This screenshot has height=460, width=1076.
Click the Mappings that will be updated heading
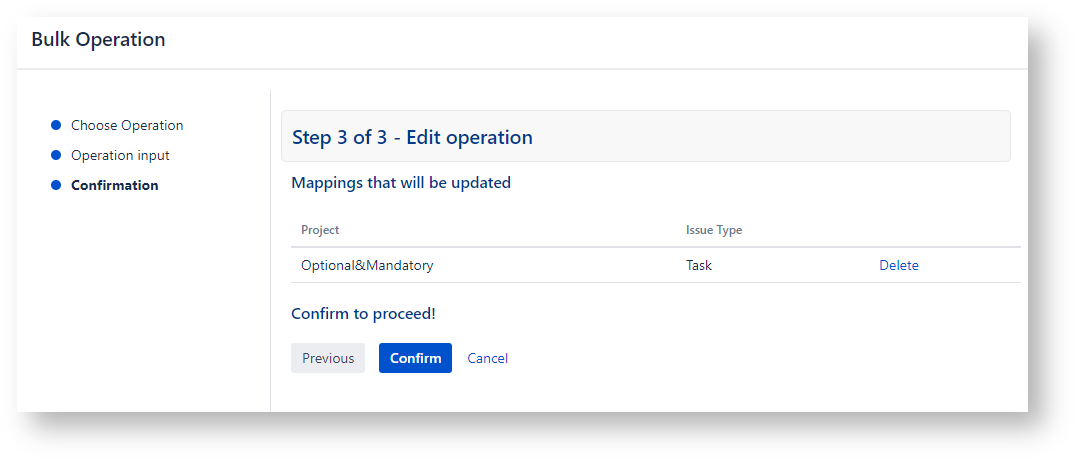[x=401, y=183]
